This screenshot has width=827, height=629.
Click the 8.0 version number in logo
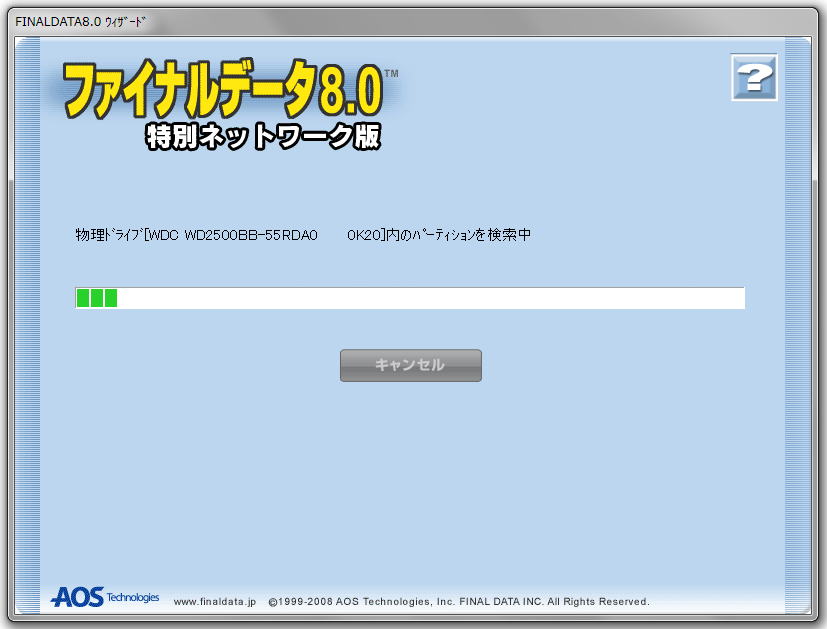tap(351, 93)
